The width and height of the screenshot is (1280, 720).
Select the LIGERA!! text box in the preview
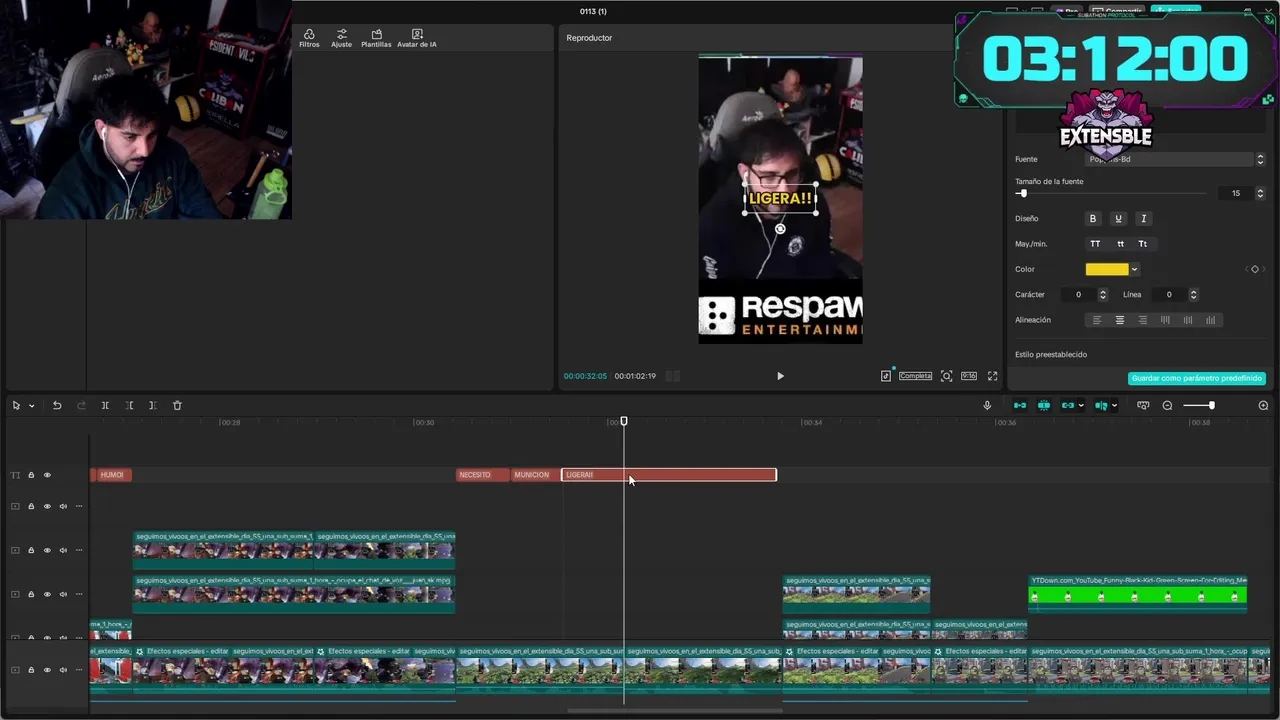point(780,198)
